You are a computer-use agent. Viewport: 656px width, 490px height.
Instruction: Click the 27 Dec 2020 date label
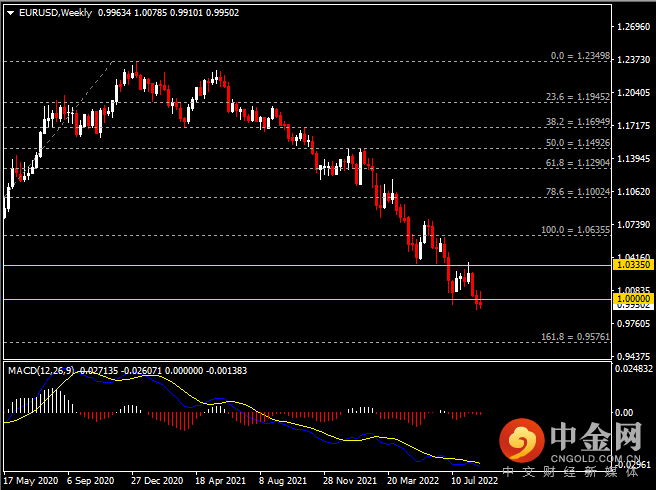point(157,481)
